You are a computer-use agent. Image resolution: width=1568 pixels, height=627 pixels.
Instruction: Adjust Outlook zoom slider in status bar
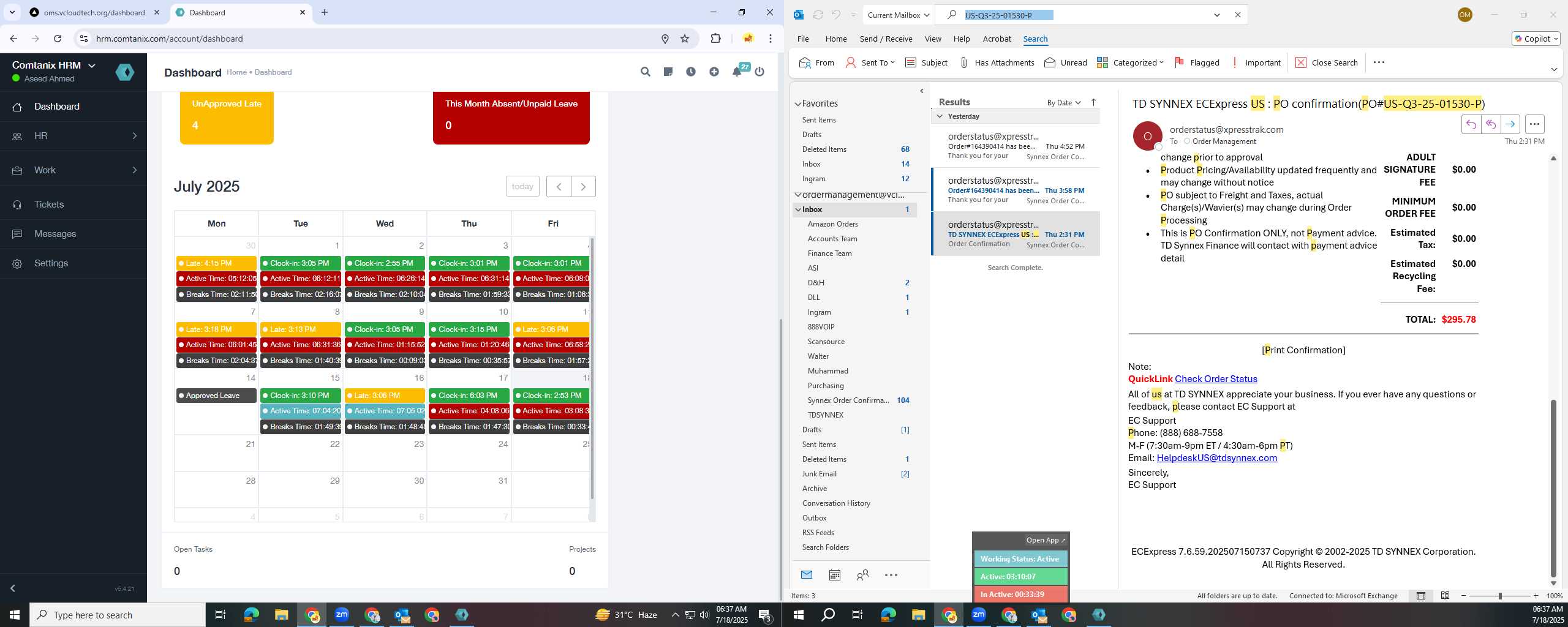click(1500, 596)
